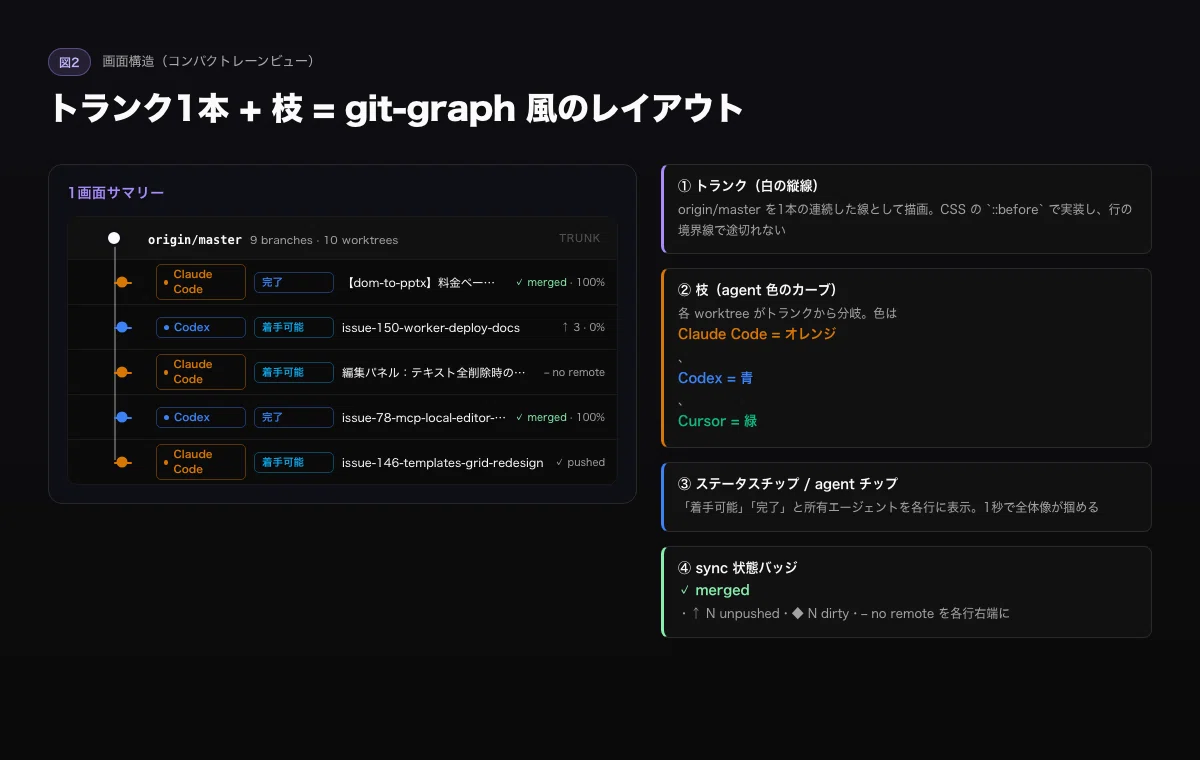Select the ④ sync 状態バッジ card heading
The height and width of the screenshot is (760, 1200).
[x=737, y=567]
